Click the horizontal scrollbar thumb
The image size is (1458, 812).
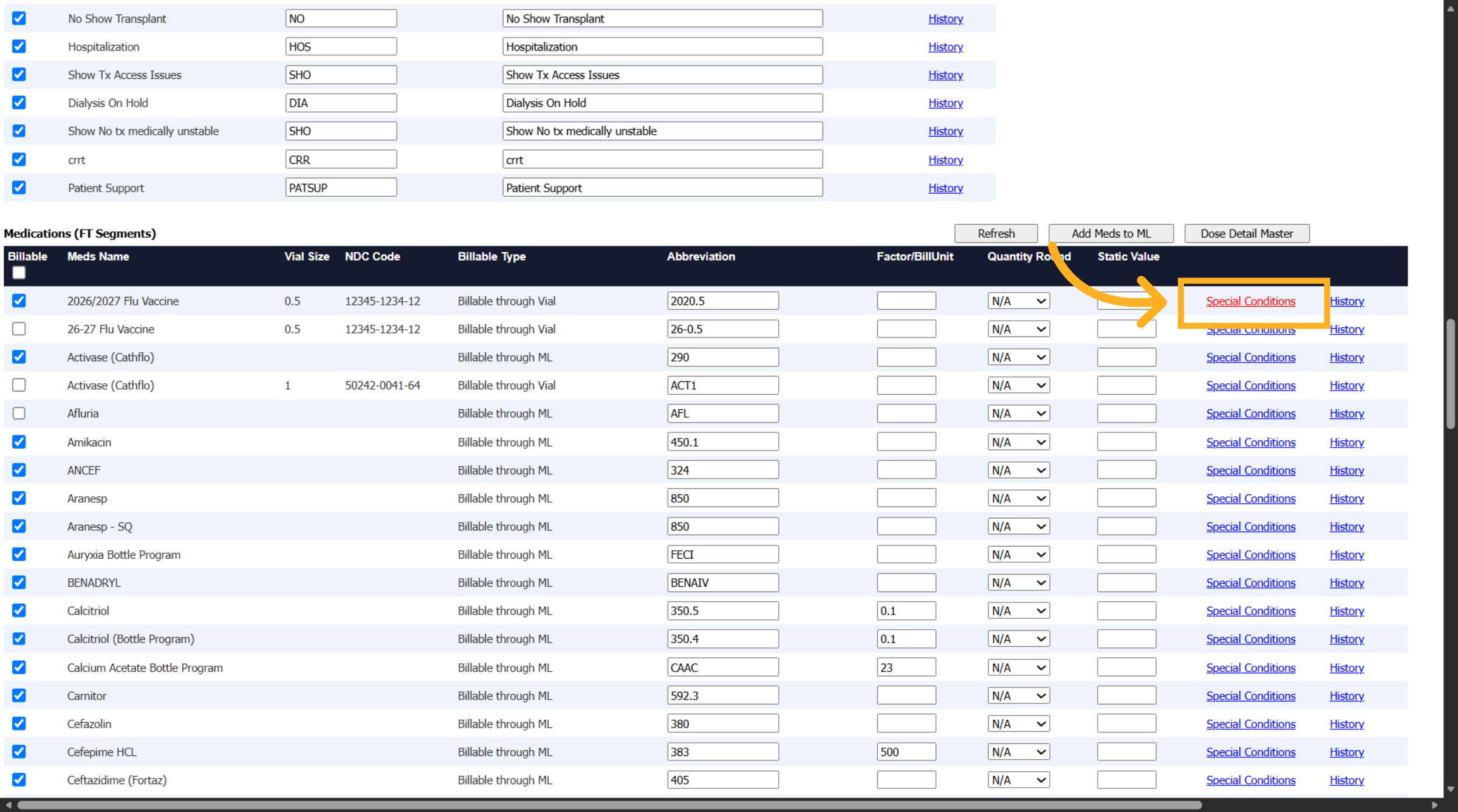[609, 805]
